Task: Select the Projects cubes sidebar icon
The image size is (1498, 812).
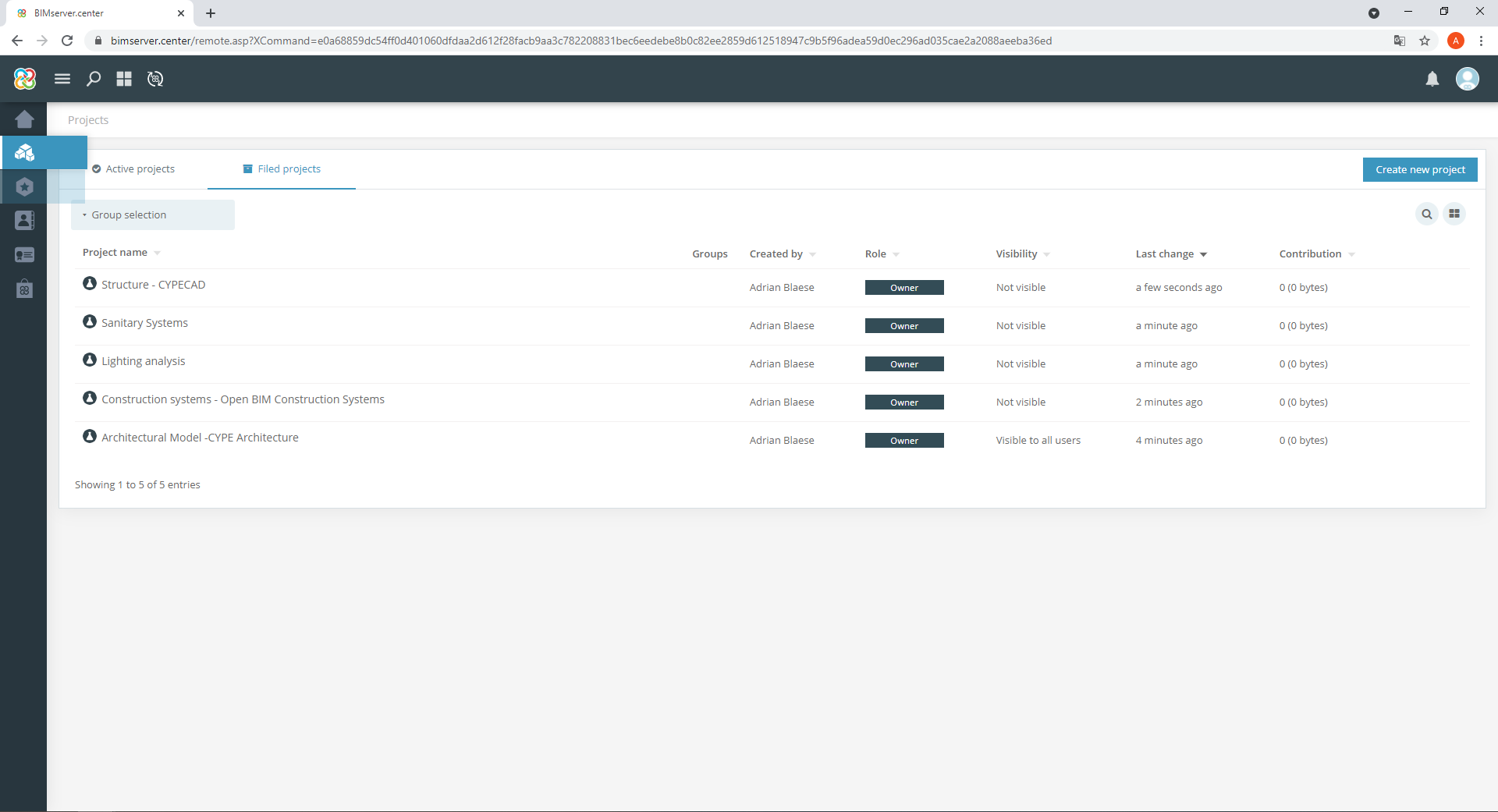Action: click(x=25, y=152)
